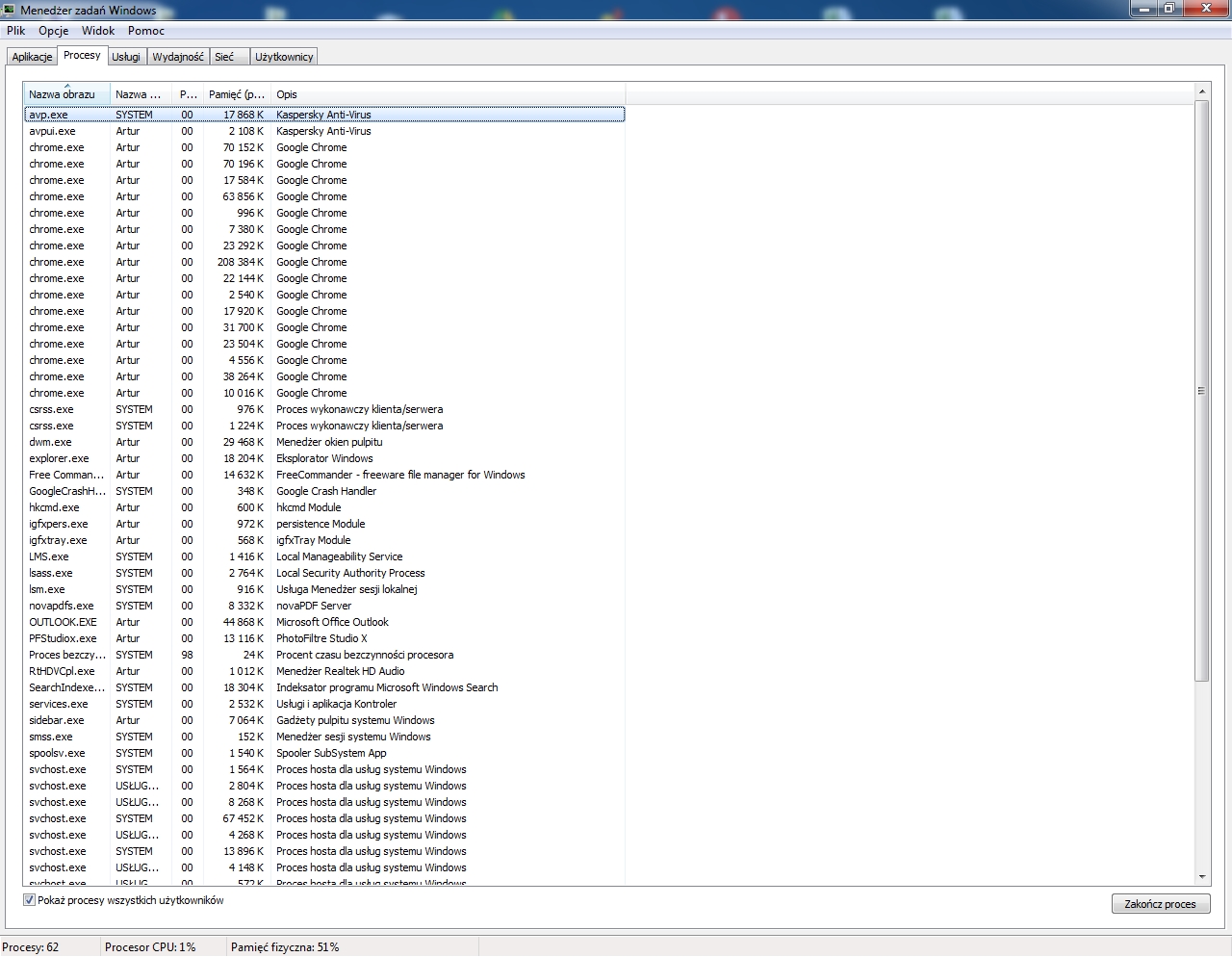Click 'Procesor CPU: 1%' status entry

(150, 947)
